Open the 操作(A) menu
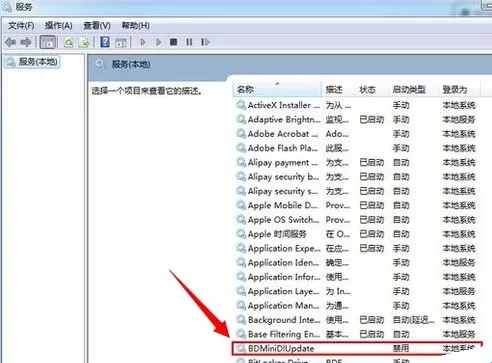Image resolution: width=492 pixels, height=363 pixels. pos(59,26)
